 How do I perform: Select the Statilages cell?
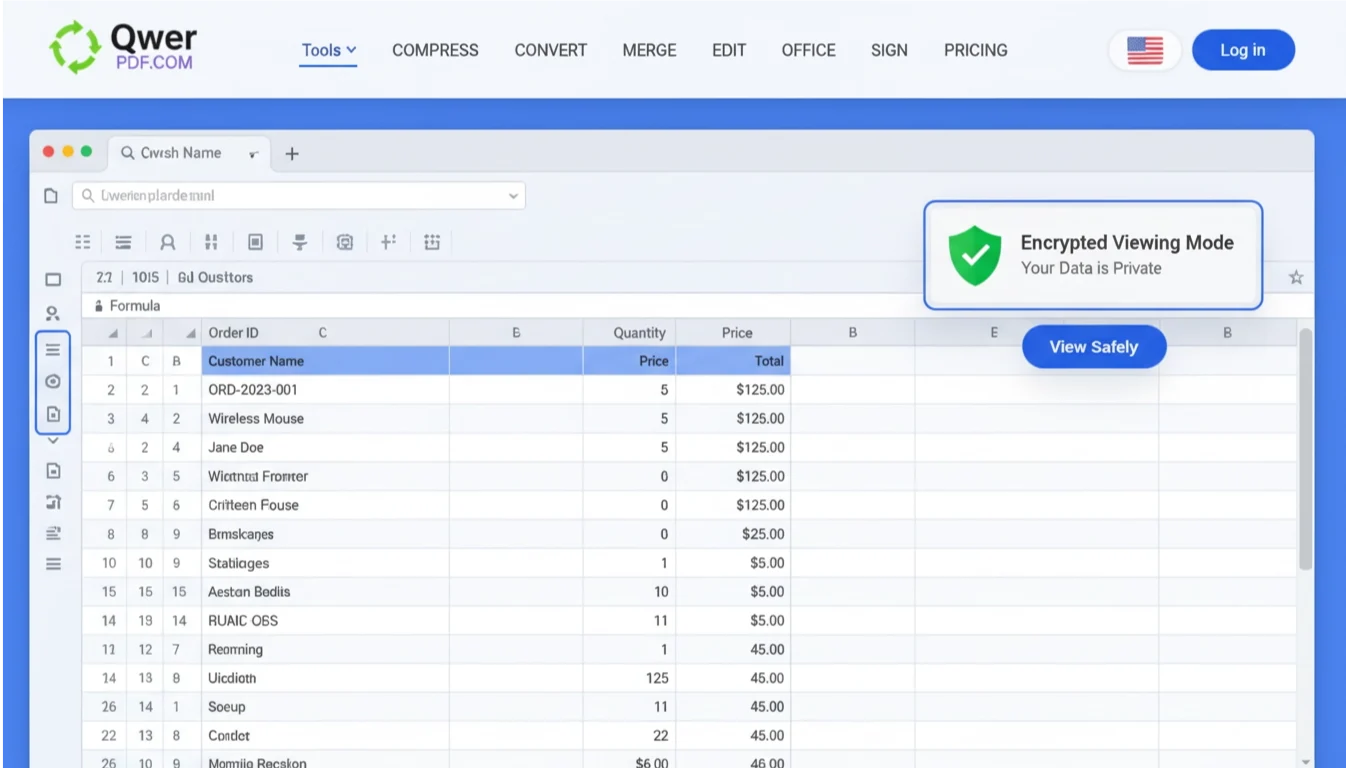coord(325,563)
